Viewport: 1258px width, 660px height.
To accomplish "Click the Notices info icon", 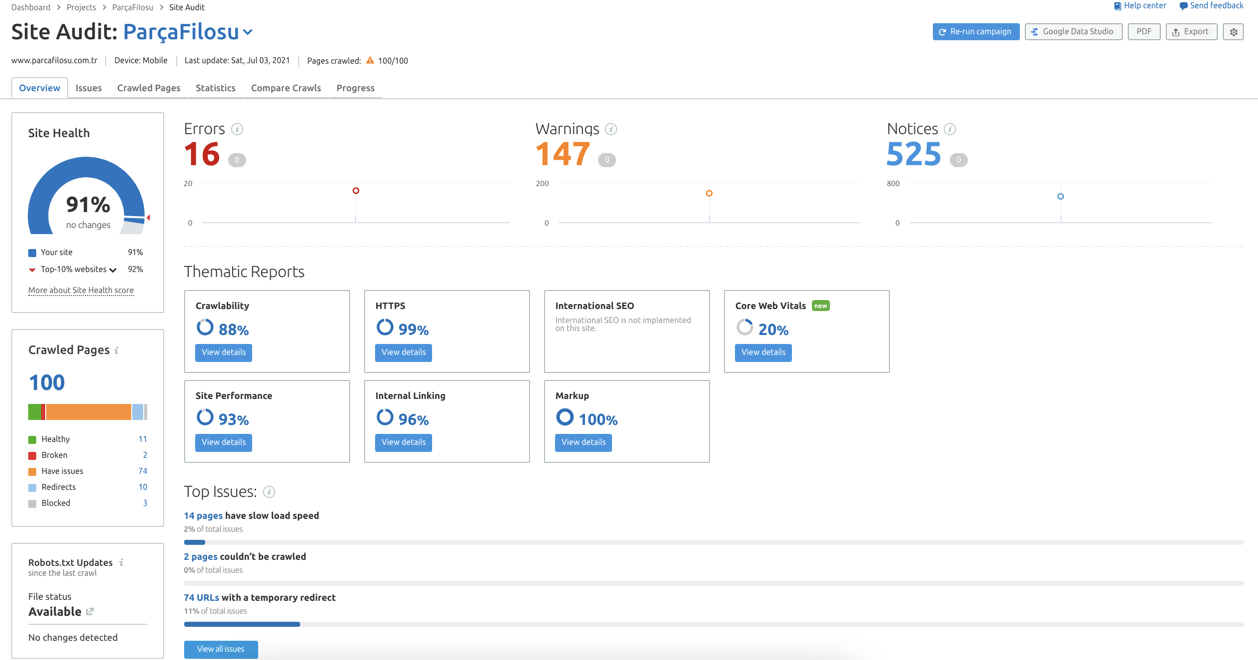I will 950,129.
